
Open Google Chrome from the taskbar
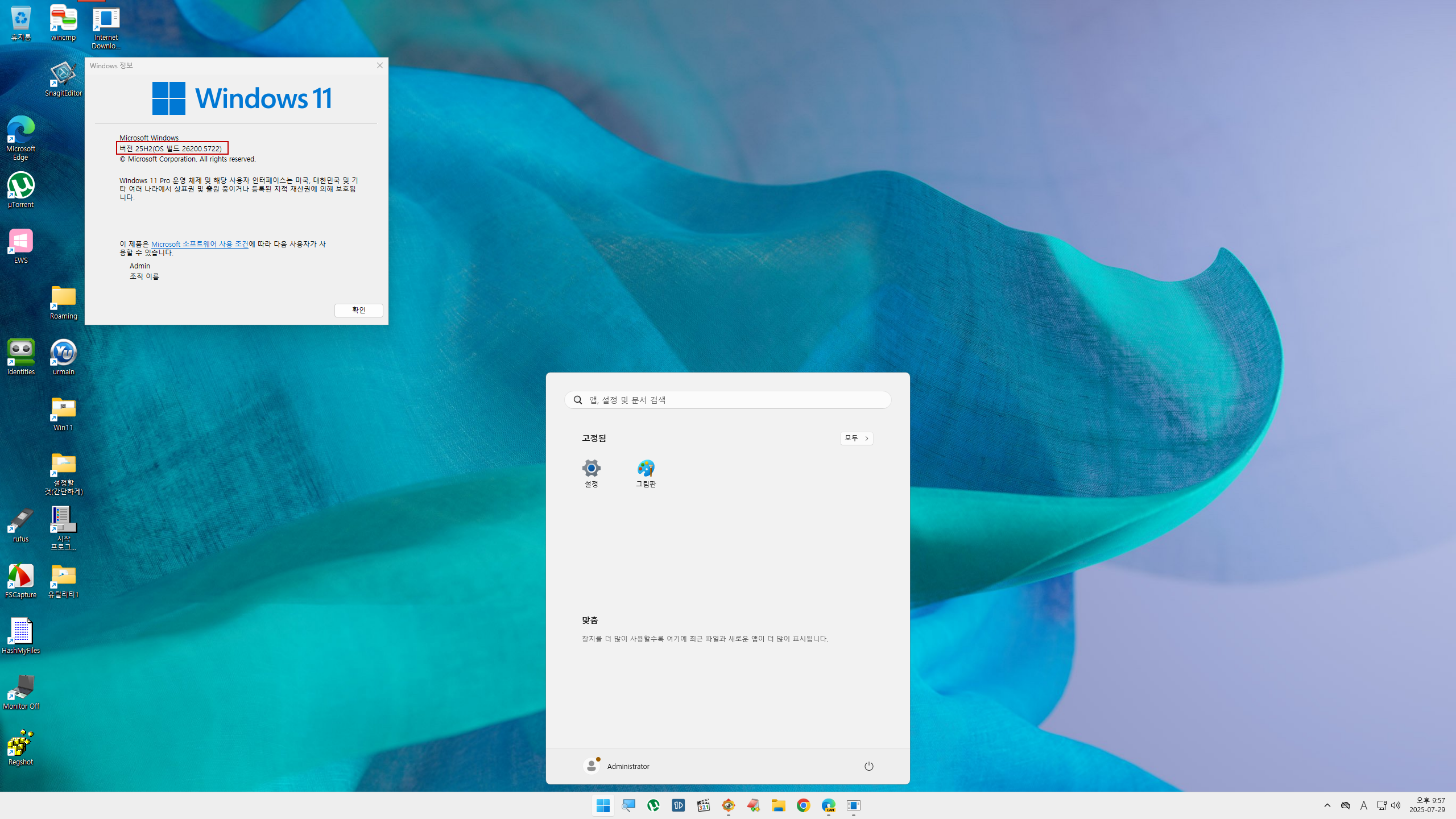pyautogui.click(x=803, y=805)
